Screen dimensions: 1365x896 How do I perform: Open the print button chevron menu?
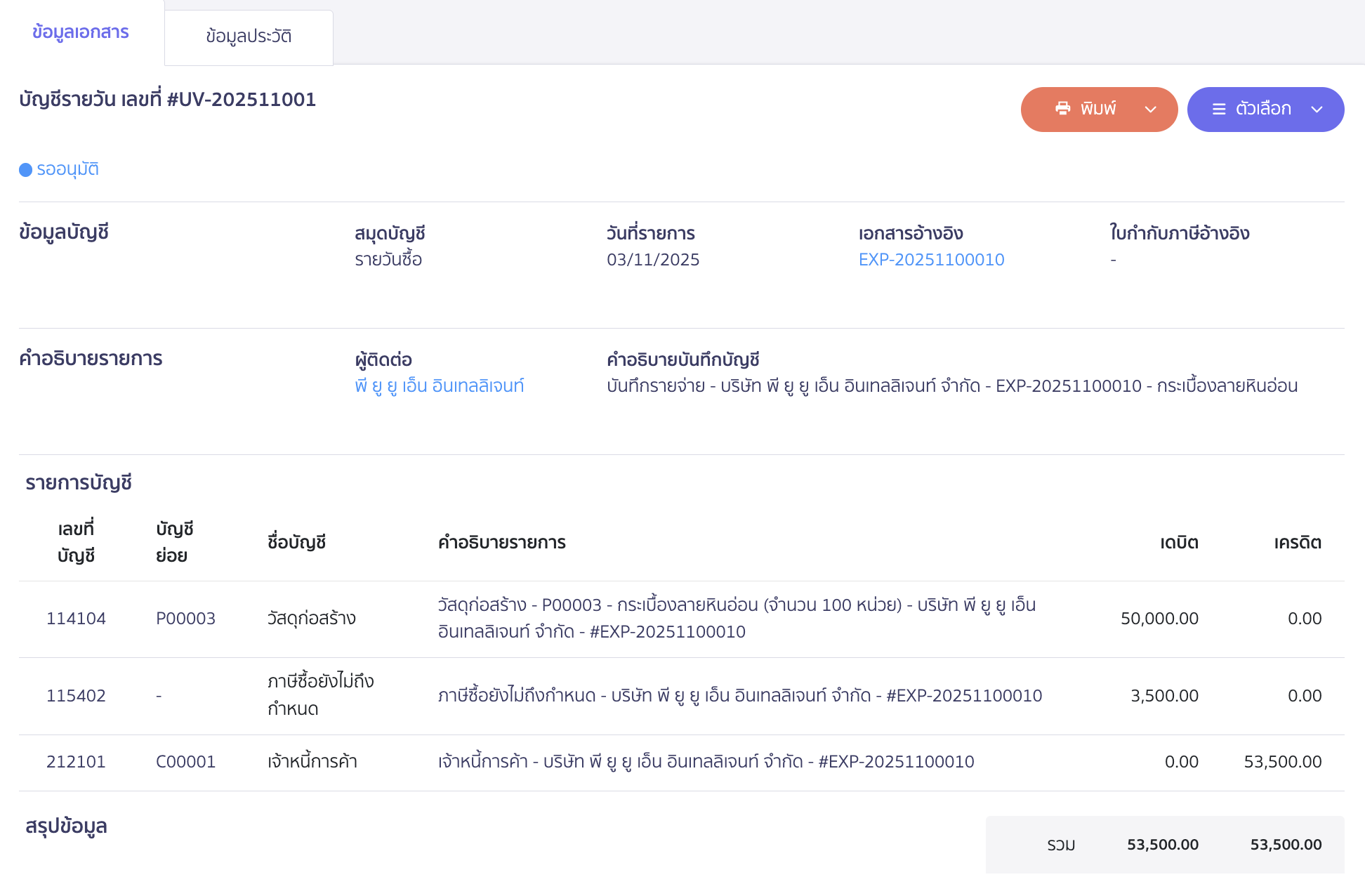coord(1151,109)
